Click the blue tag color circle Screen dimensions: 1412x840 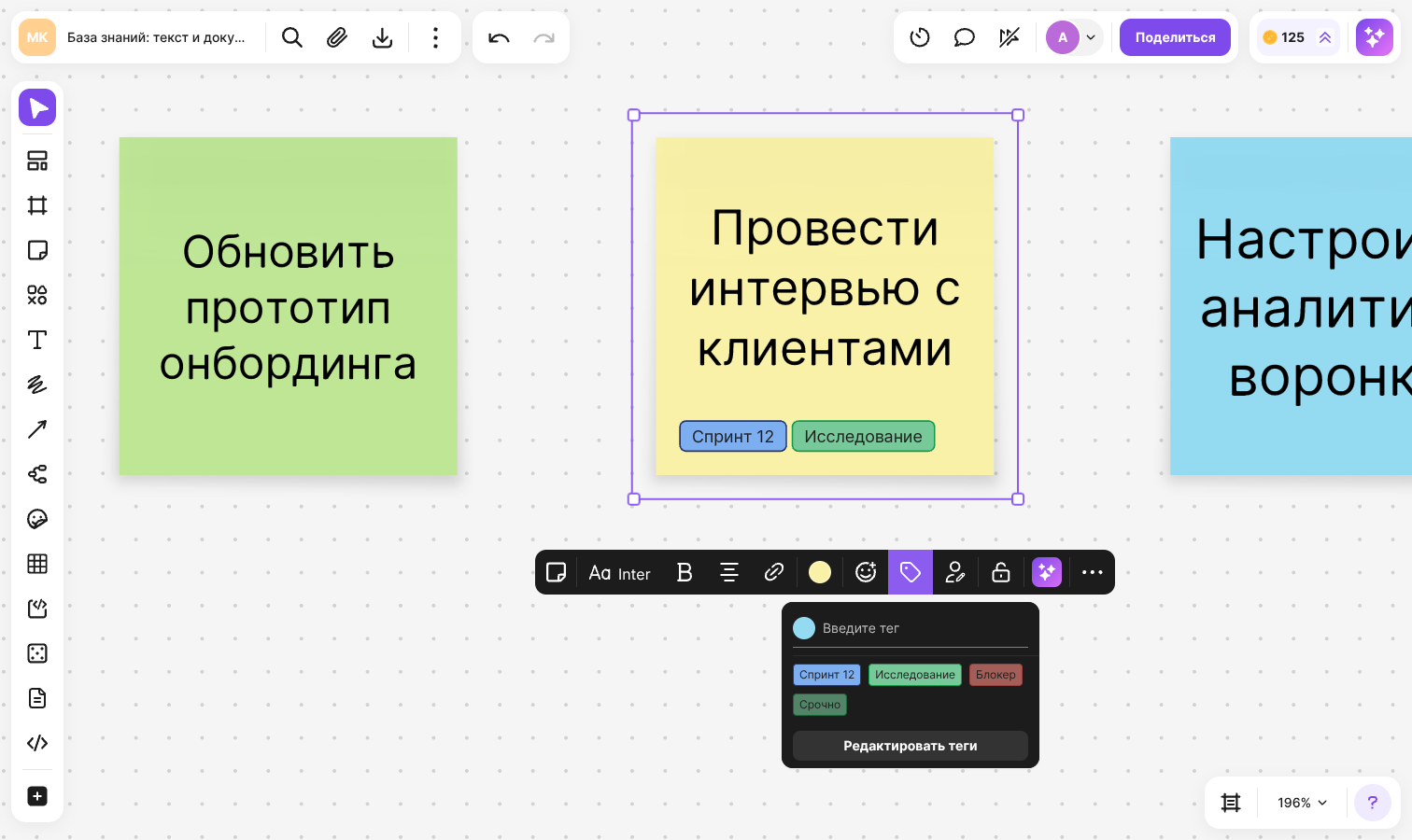[x=804, y=628]
